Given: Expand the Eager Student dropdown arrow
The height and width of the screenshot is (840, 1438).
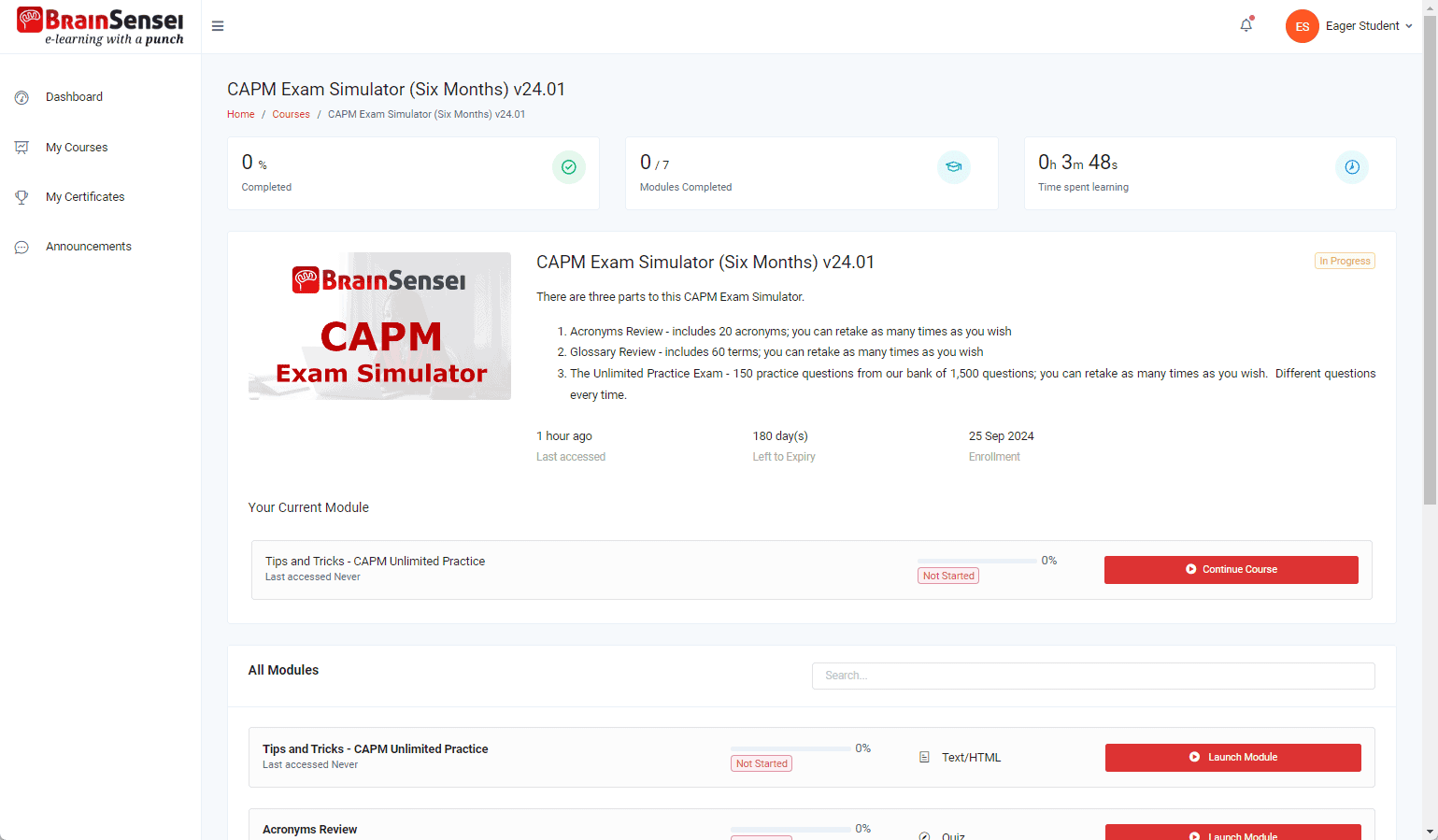Looking at the screenshot, I should [x=1409, y=26].
